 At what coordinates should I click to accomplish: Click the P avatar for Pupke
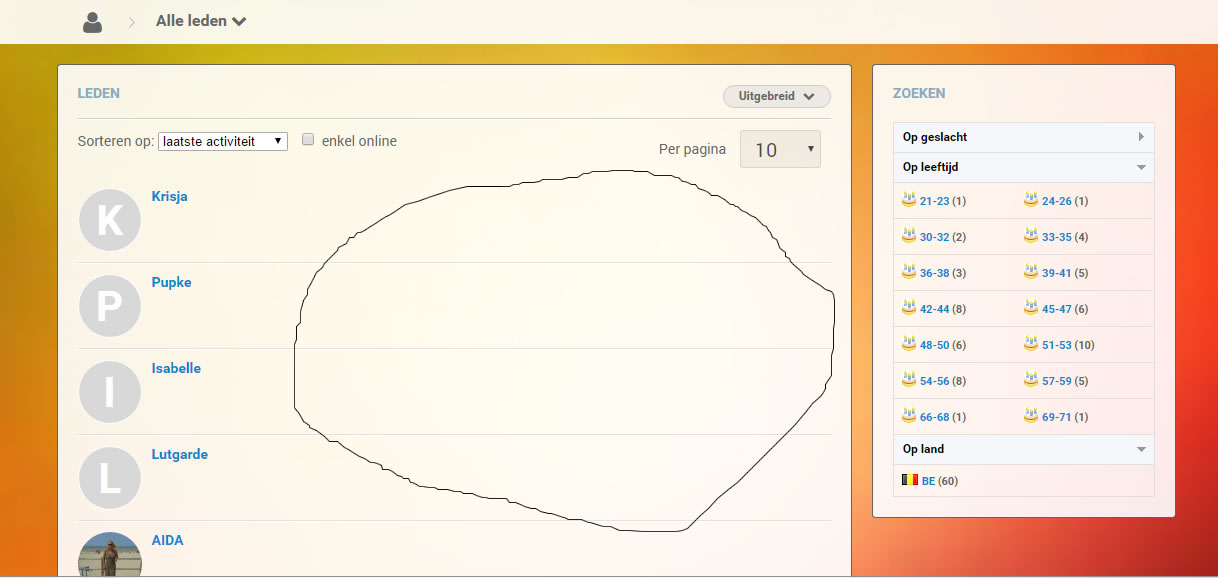(x=109, y=306)
